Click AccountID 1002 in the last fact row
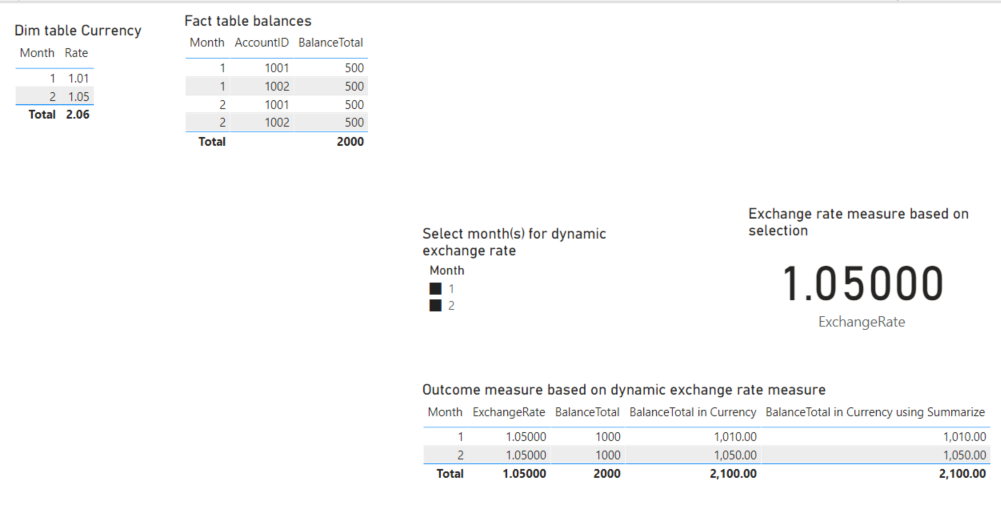The image size is (1001, 510). point(277,123)
